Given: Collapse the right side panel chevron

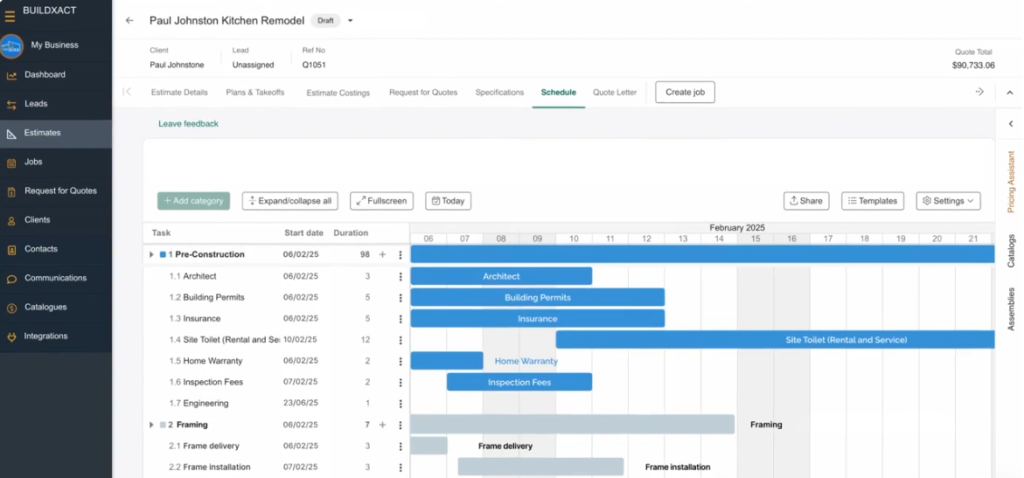Looking at the screenshot, I should pyautogui.click(x=1010, y=123).
